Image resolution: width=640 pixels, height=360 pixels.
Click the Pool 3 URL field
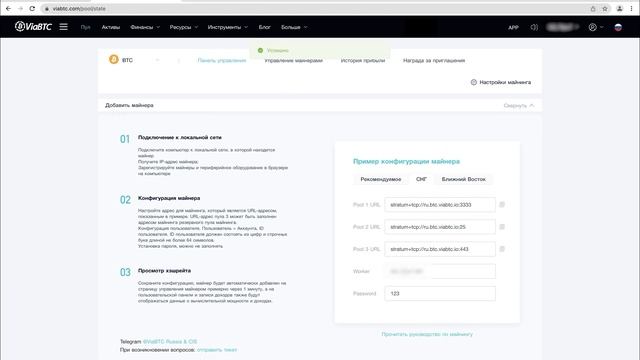coord(440,249)
